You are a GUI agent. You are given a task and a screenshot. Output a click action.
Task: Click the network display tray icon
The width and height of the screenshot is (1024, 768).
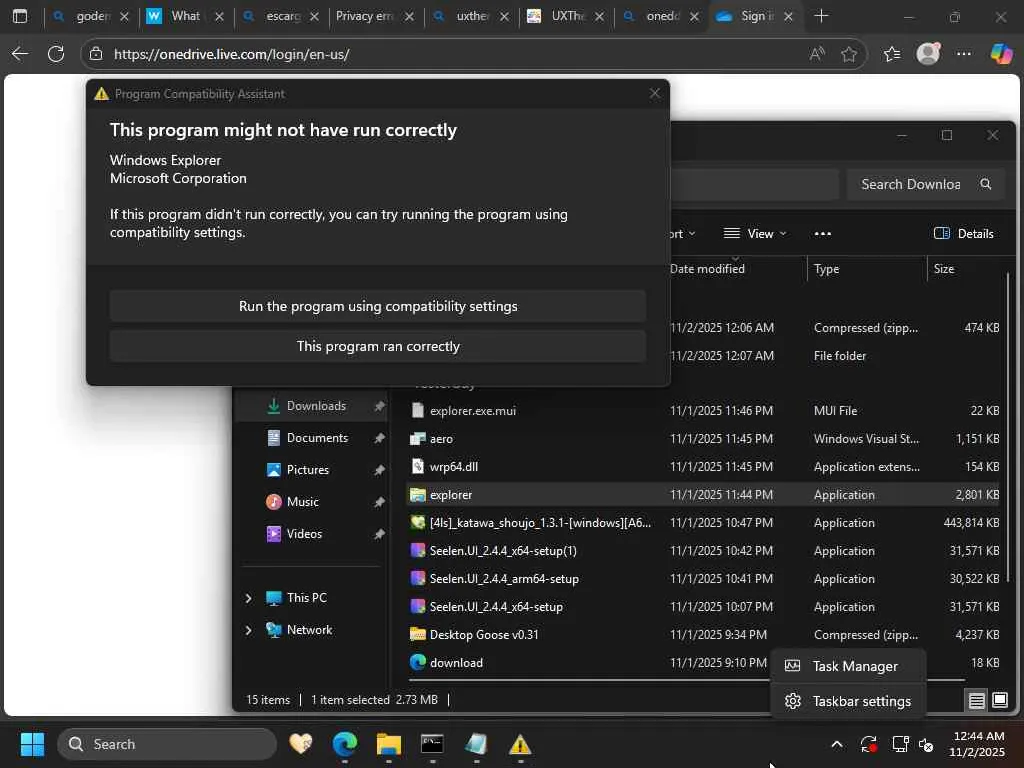901,744
